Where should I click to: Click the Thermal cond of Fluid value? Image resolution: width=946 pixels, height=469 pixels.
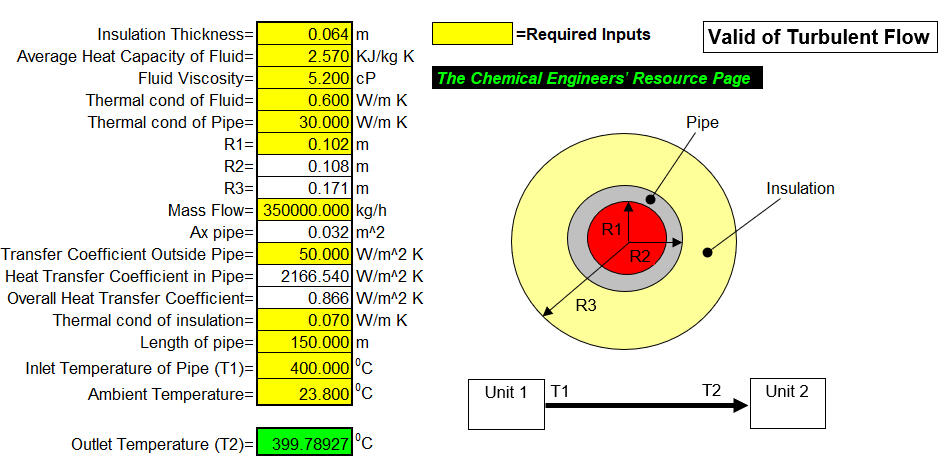(x=304, y=100)
